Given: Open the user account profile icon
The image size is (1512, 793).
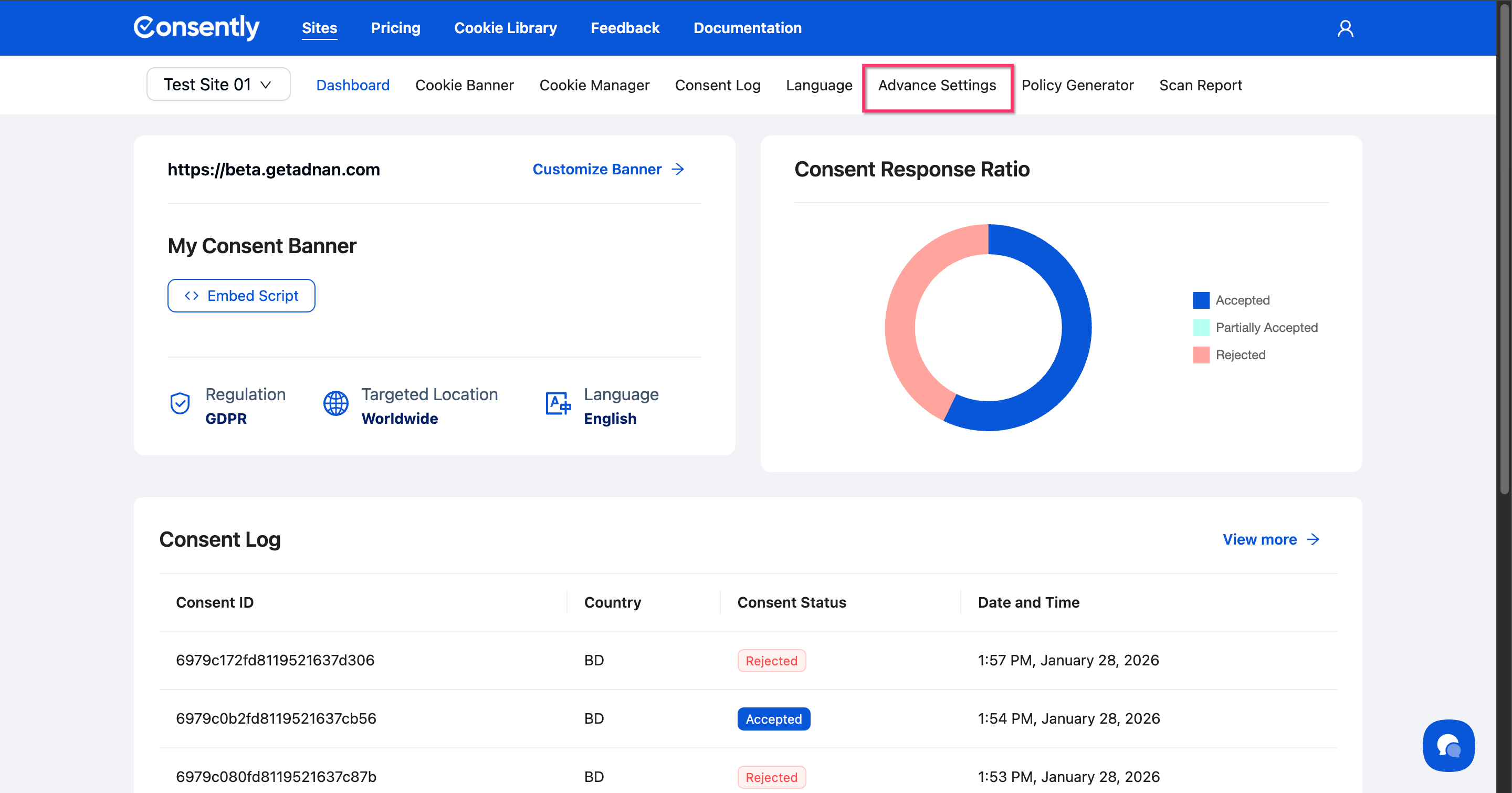Looking at the screenshot, I should [1345, 28].
